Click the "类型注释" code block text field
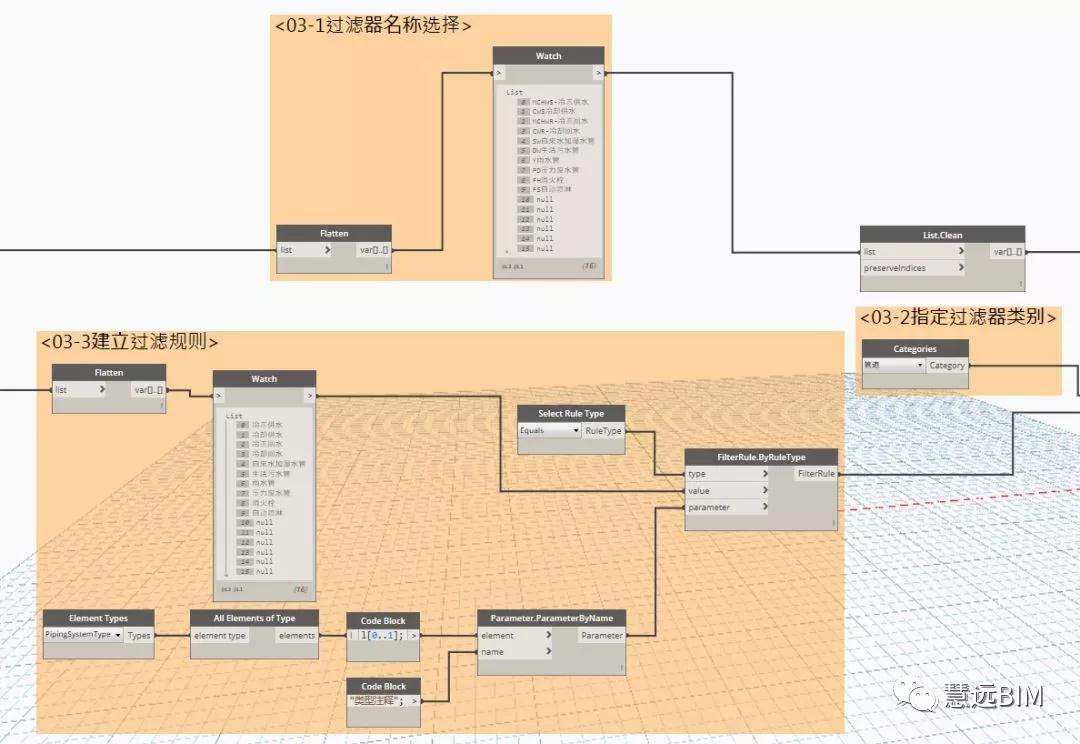 pyautogui.click(x=377, y=701)
